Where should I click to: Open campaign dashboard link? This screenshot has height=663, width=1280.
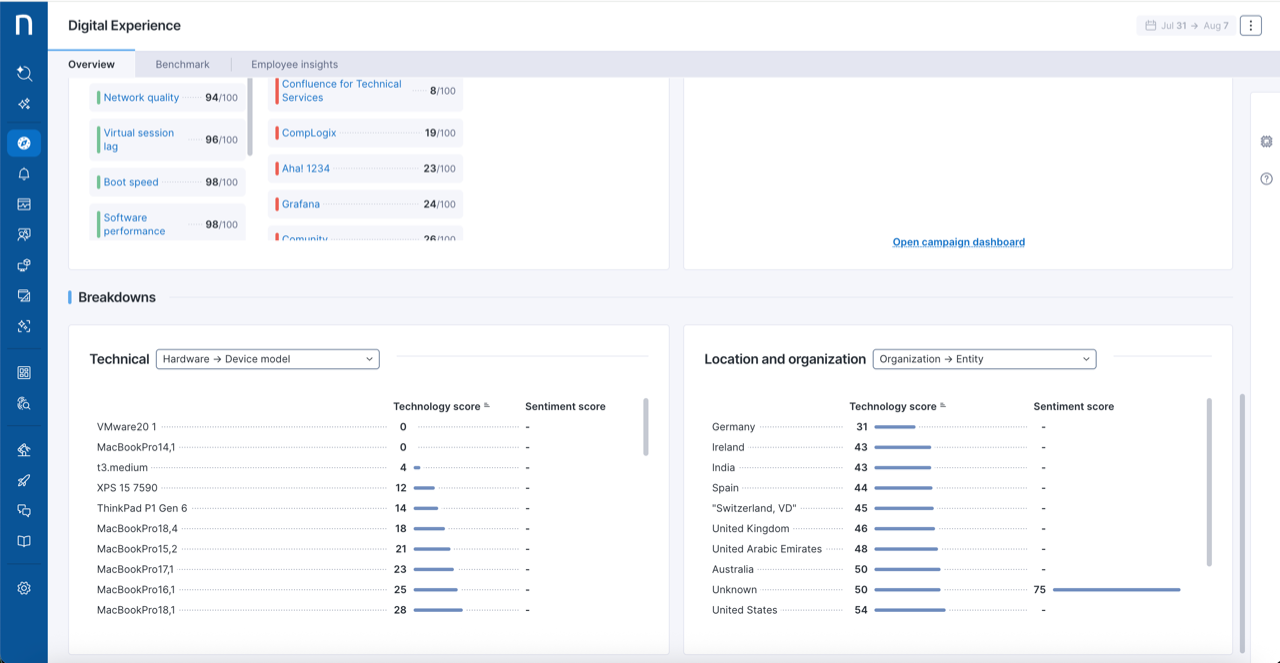point(958,242)
